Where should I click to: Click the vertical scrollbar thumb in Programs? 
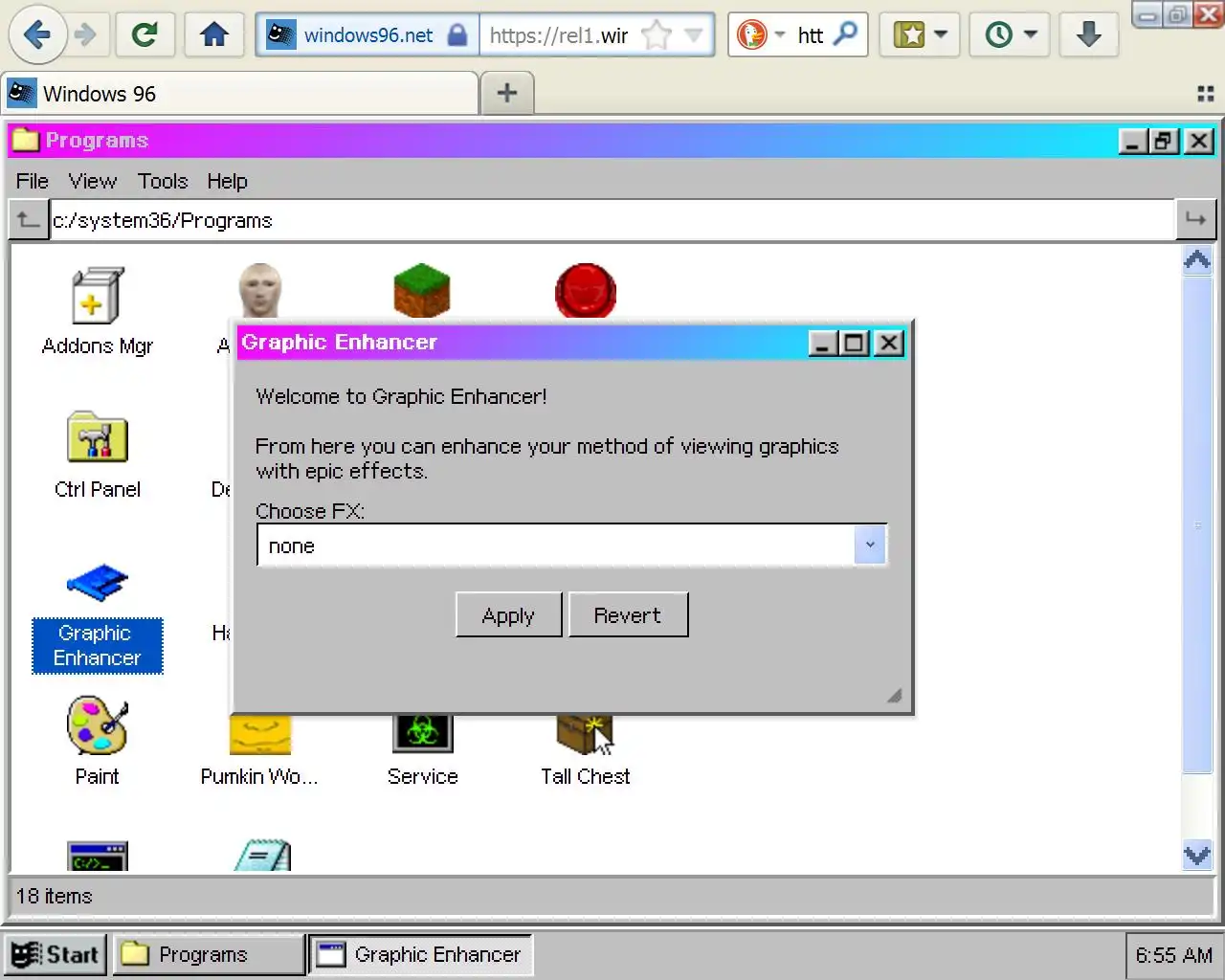click(x=1197, y=524)
